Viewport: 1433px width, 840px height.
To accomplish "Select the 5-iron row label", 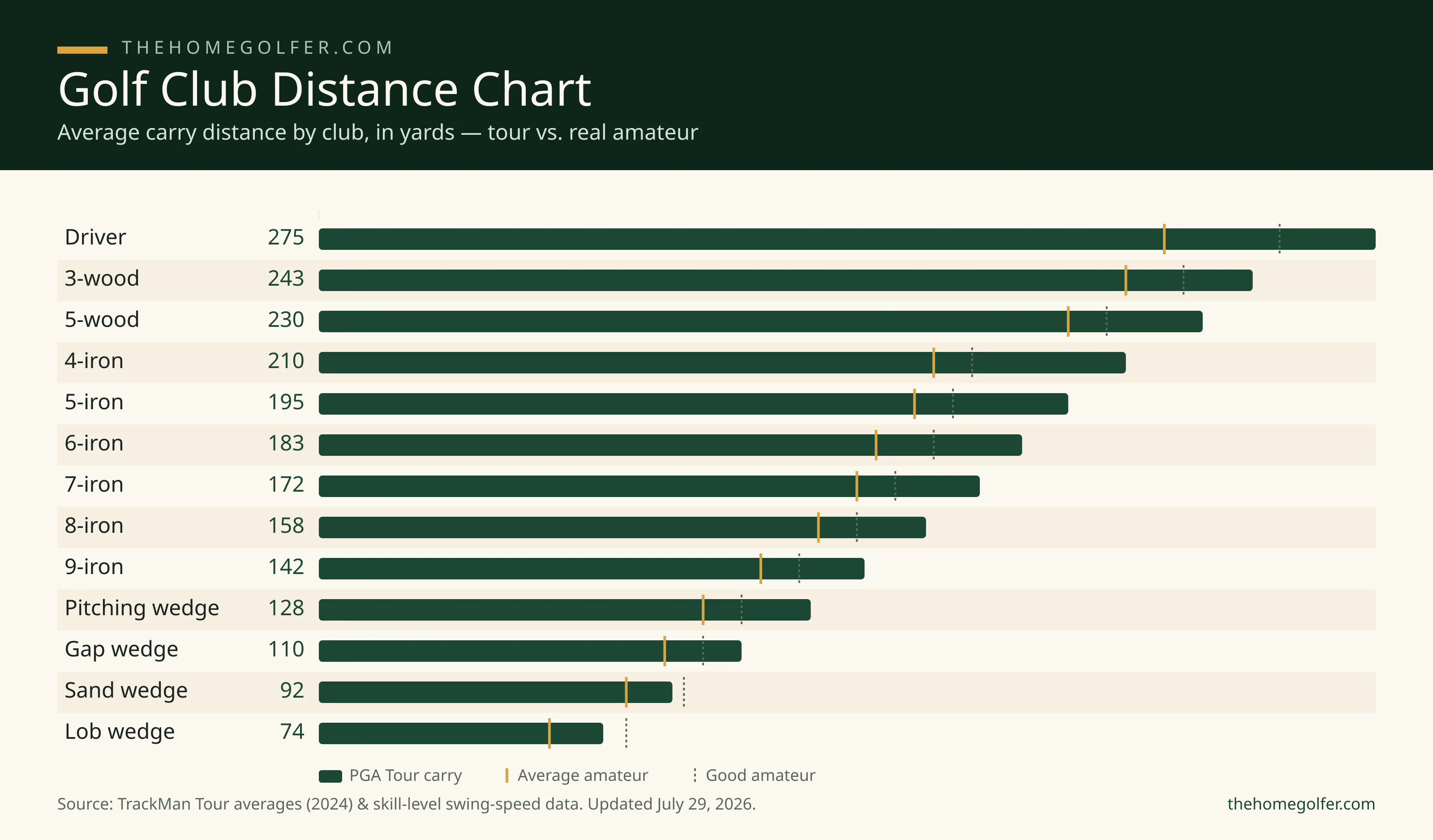I will (94, 402).
